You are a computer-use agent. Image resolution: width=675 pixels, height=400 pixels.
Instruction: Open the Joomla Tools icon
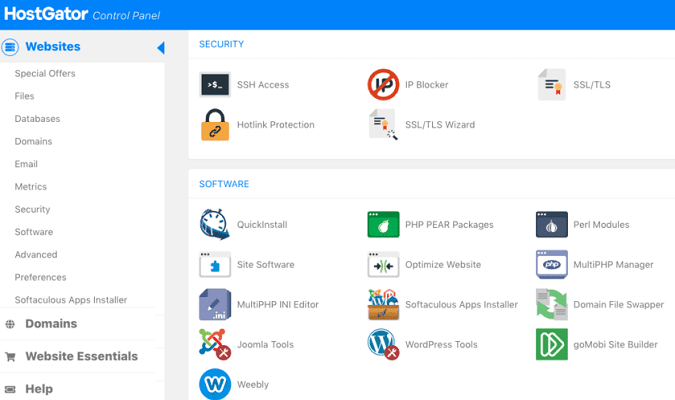coord(215,344)
